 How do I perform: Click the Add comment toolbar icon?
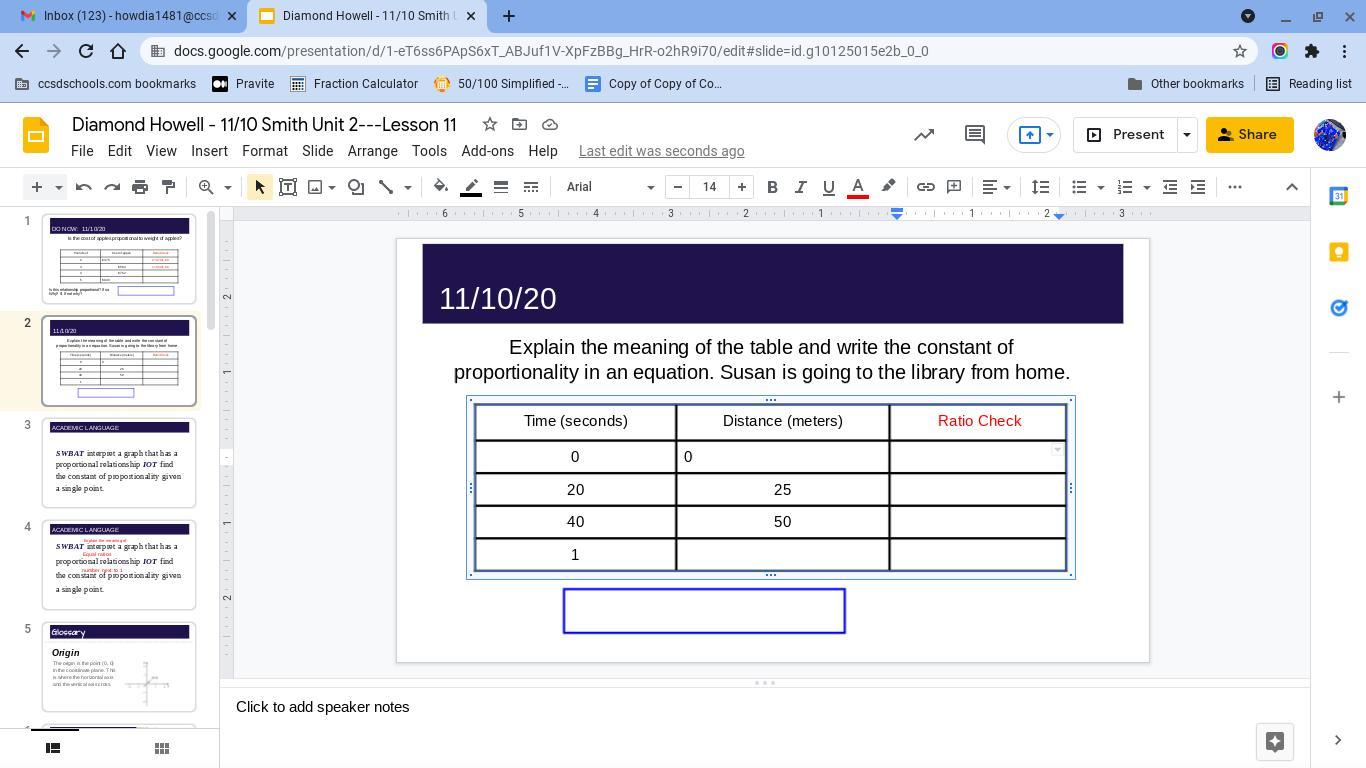point(954,187)
